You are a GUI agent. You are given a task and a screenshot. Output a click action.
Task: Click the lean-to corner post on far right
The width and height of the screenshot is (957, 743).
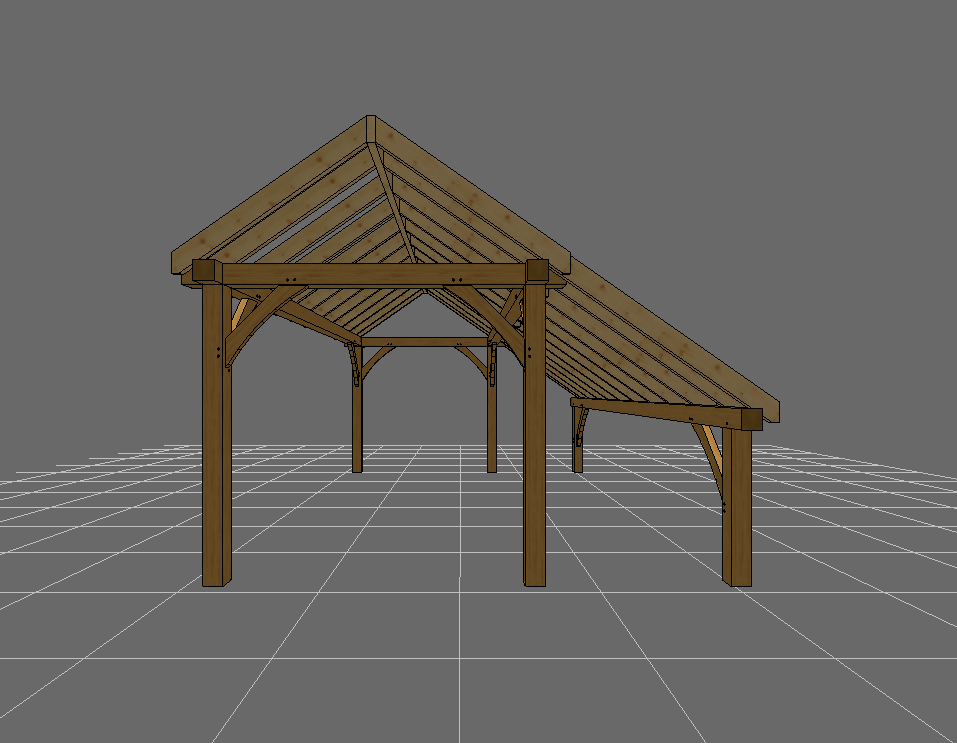pos(737,510)
